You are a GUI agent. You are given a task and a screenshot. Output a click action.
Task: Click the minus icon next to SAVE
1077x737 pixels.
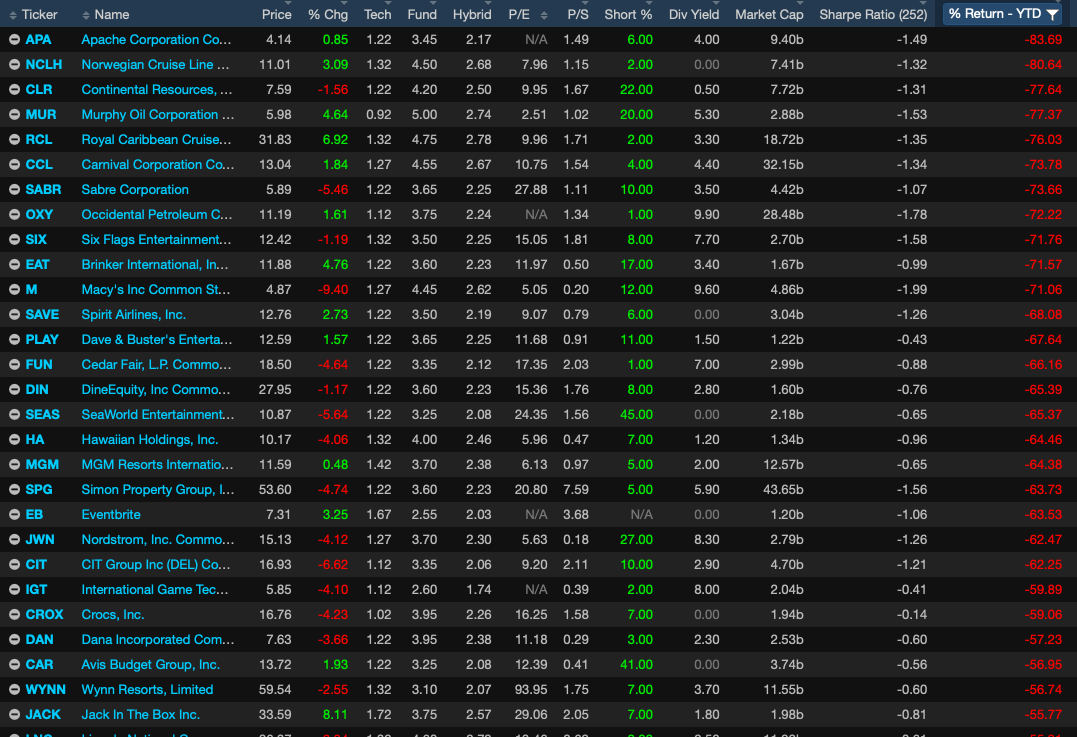(14, 315)
